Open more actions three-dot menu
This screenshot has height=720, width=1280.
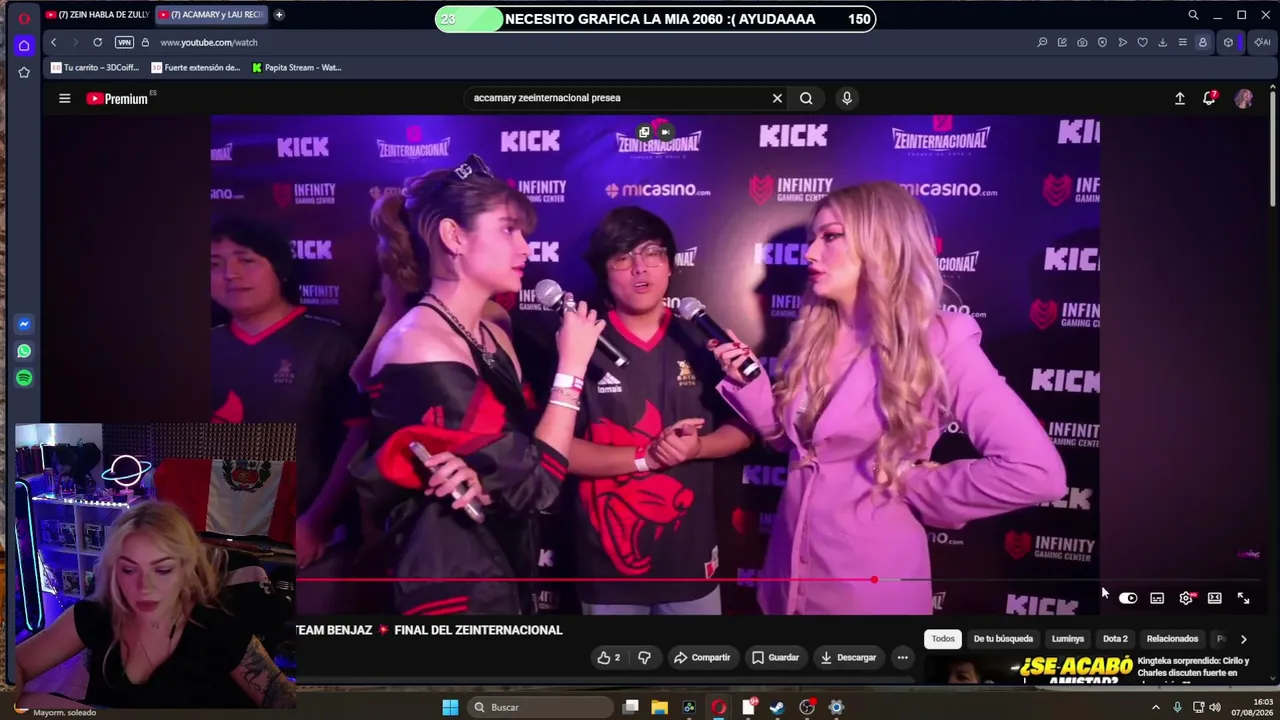tap(902, 658)
